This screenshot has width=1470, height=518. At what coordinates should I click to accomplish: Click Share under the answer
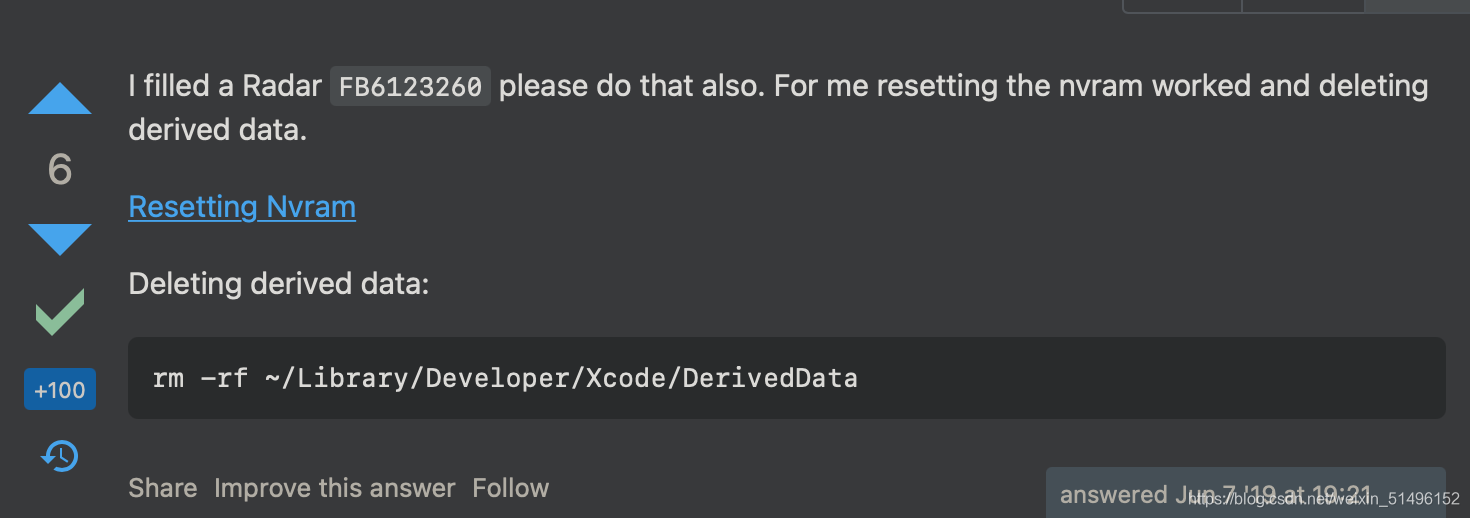tap(163, 488)
